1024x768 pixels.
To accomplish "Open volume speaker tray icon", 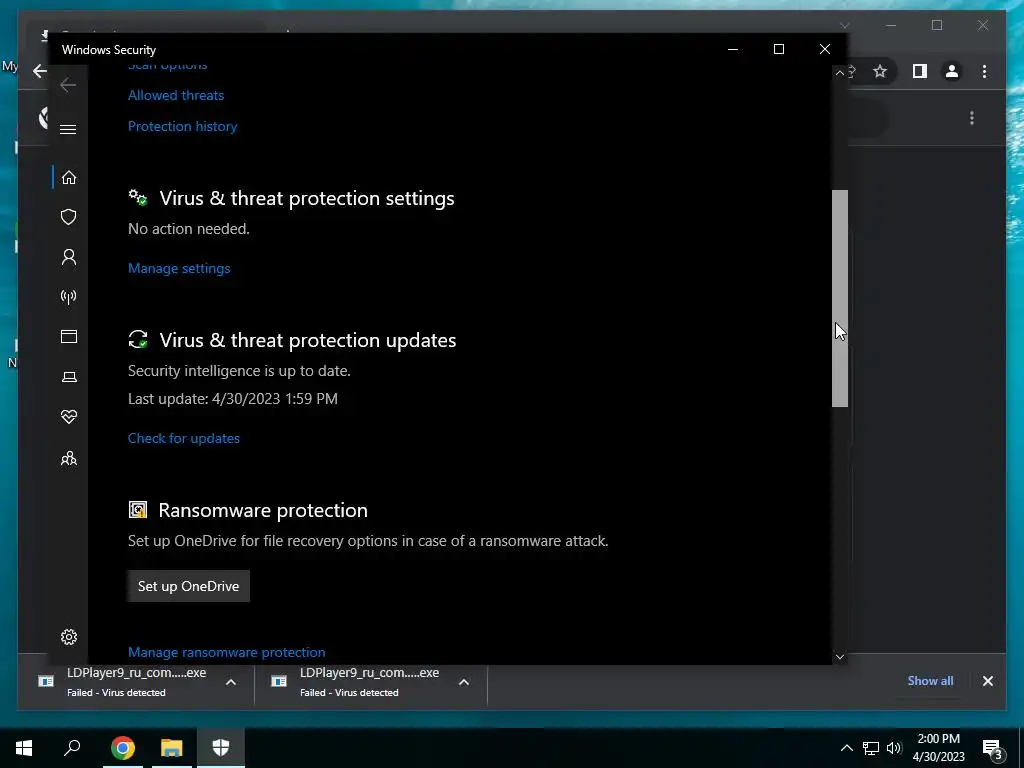I will (894, 748).
